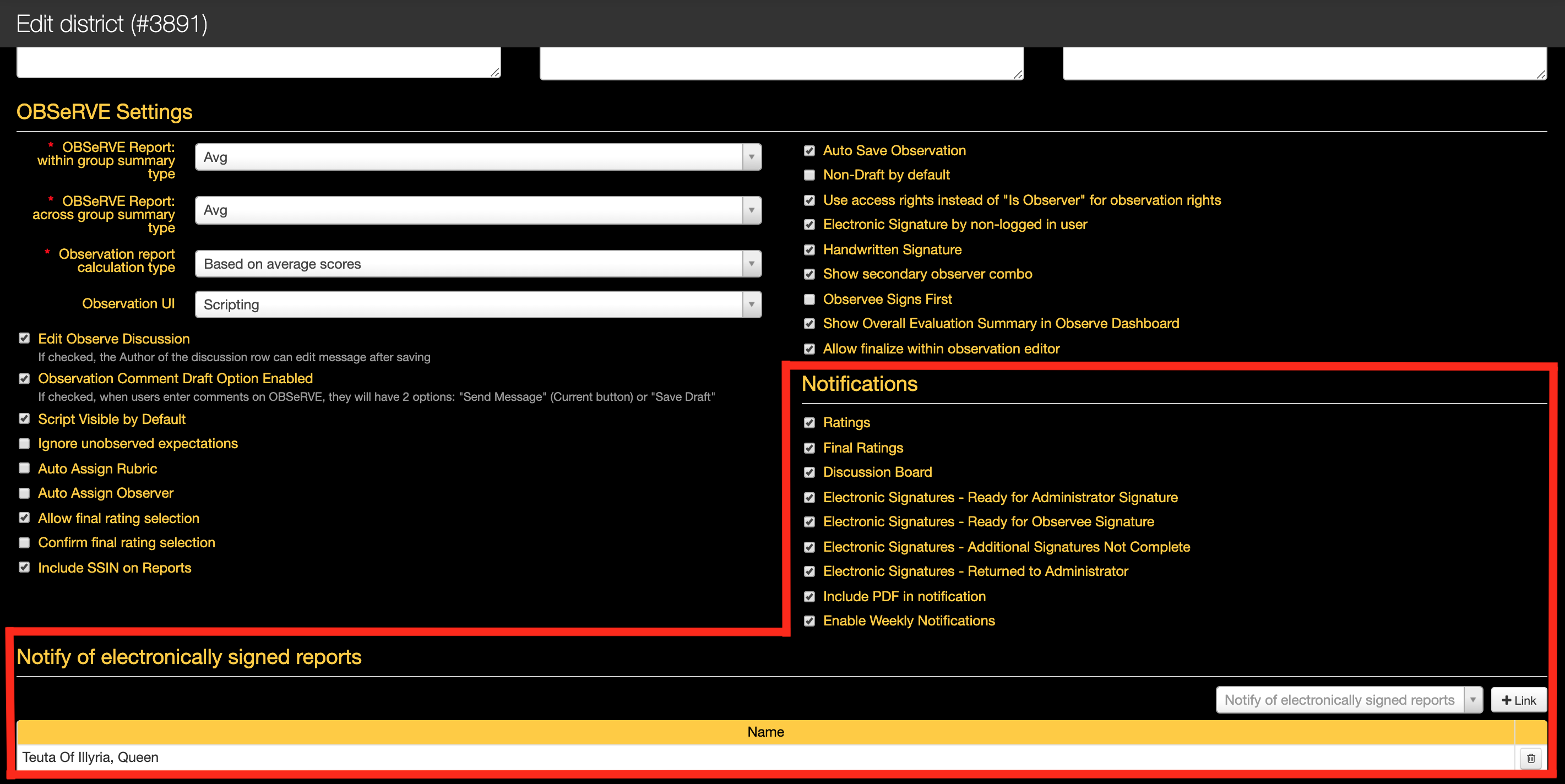
Task: Enable Ignore unobserved expectations
Action: (x=24, y=444)
